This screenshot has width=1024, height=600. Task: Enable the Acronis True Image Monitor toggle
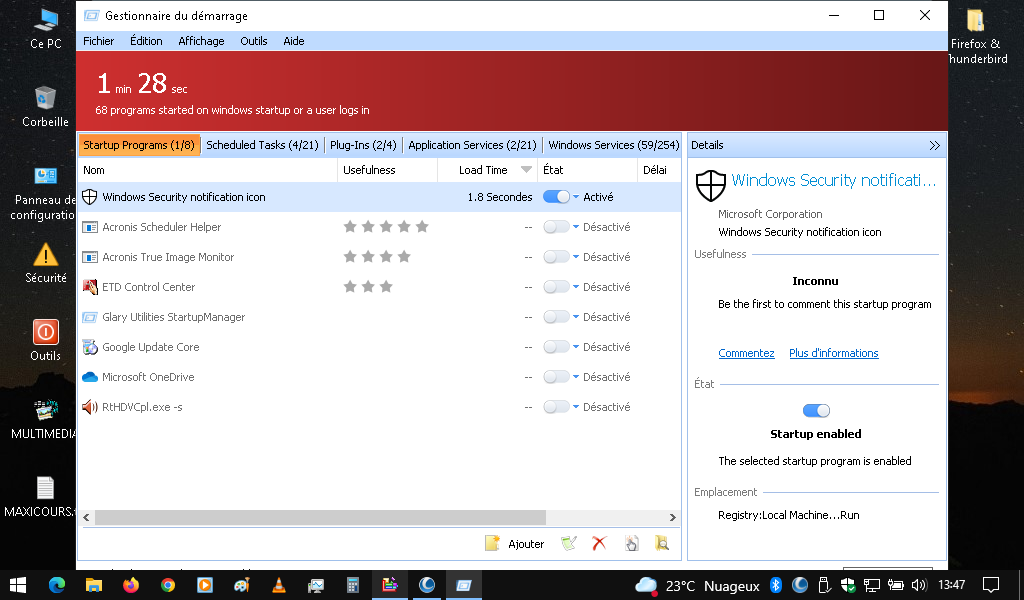[556, 257]
